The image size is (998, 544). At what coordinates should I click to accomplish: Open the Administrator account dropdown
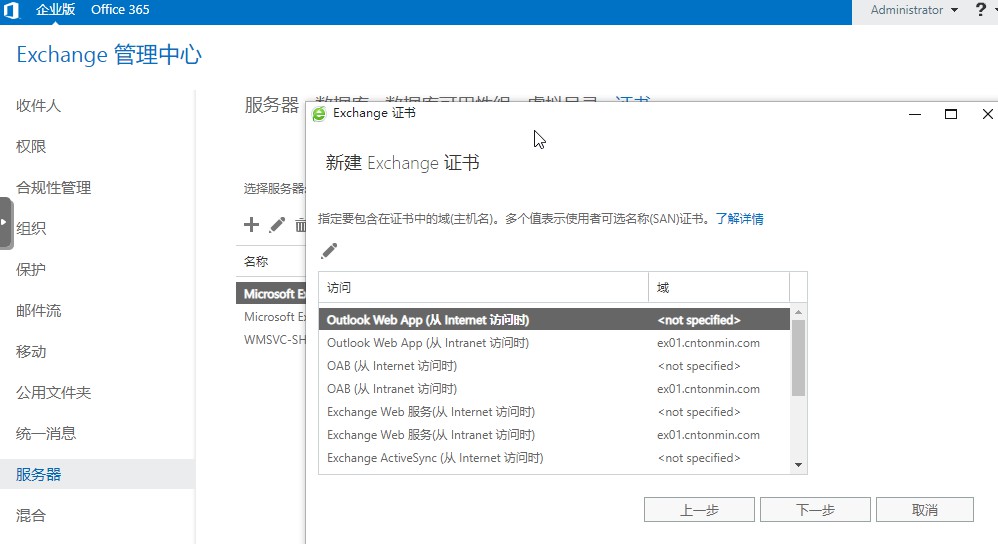pos(914,10)
